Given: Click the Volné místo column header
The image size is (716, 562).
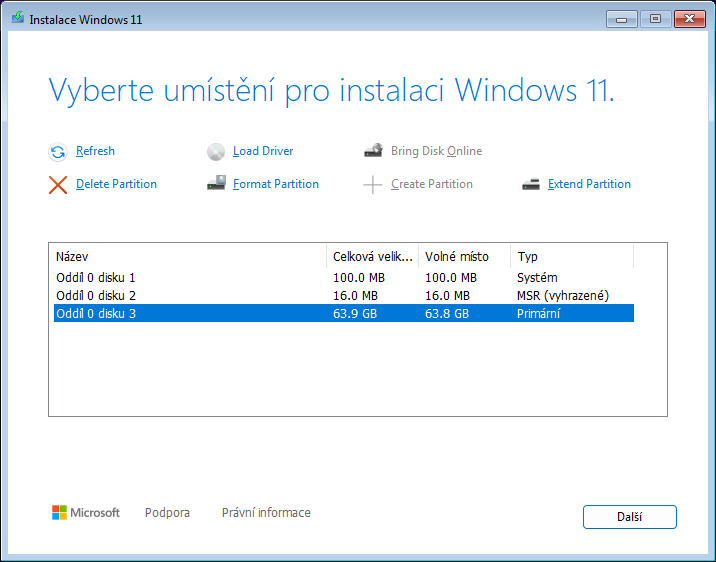Looking at the screenshot, I should [x=464, y=257].
